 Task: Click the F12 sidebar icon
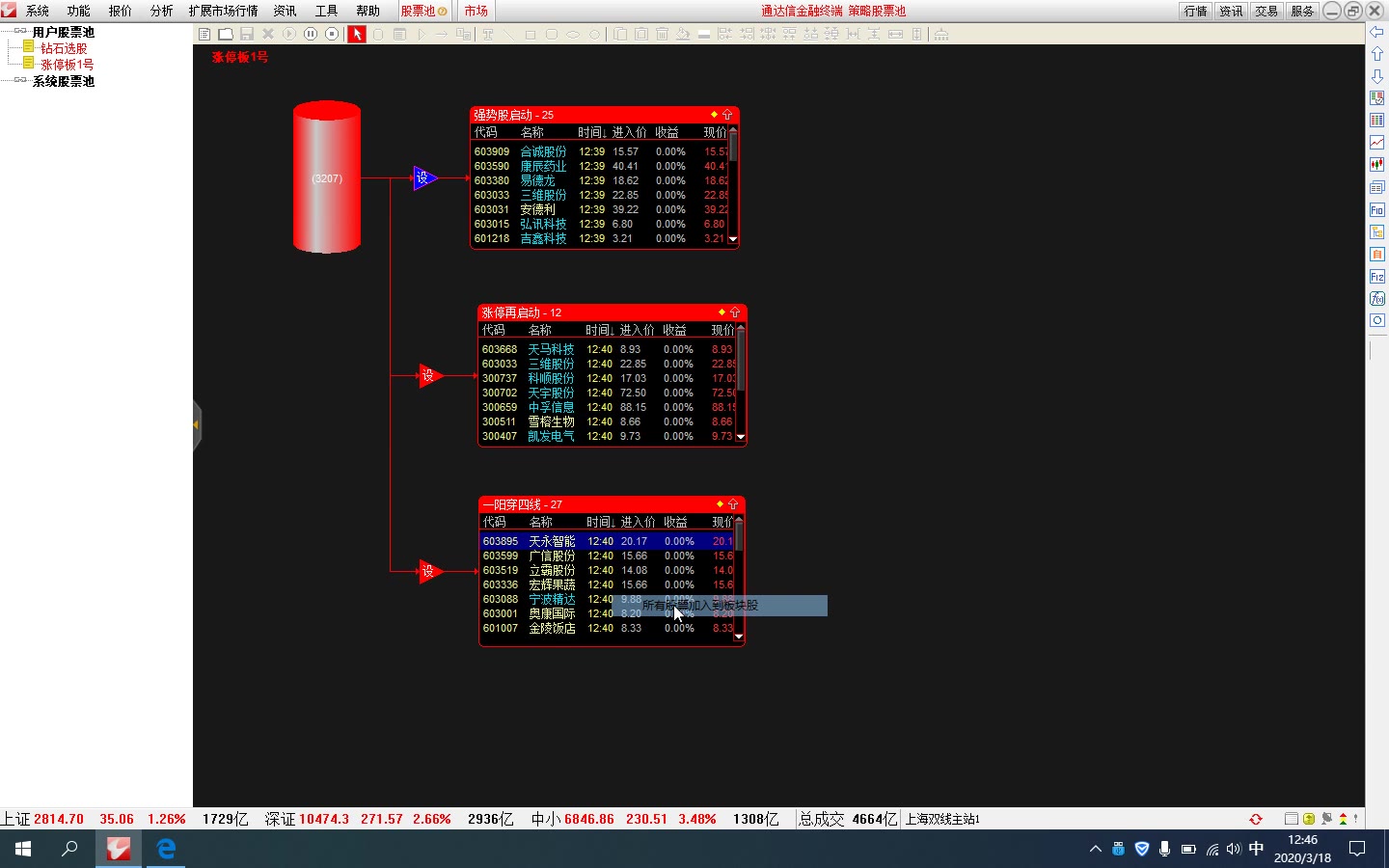1377,276
